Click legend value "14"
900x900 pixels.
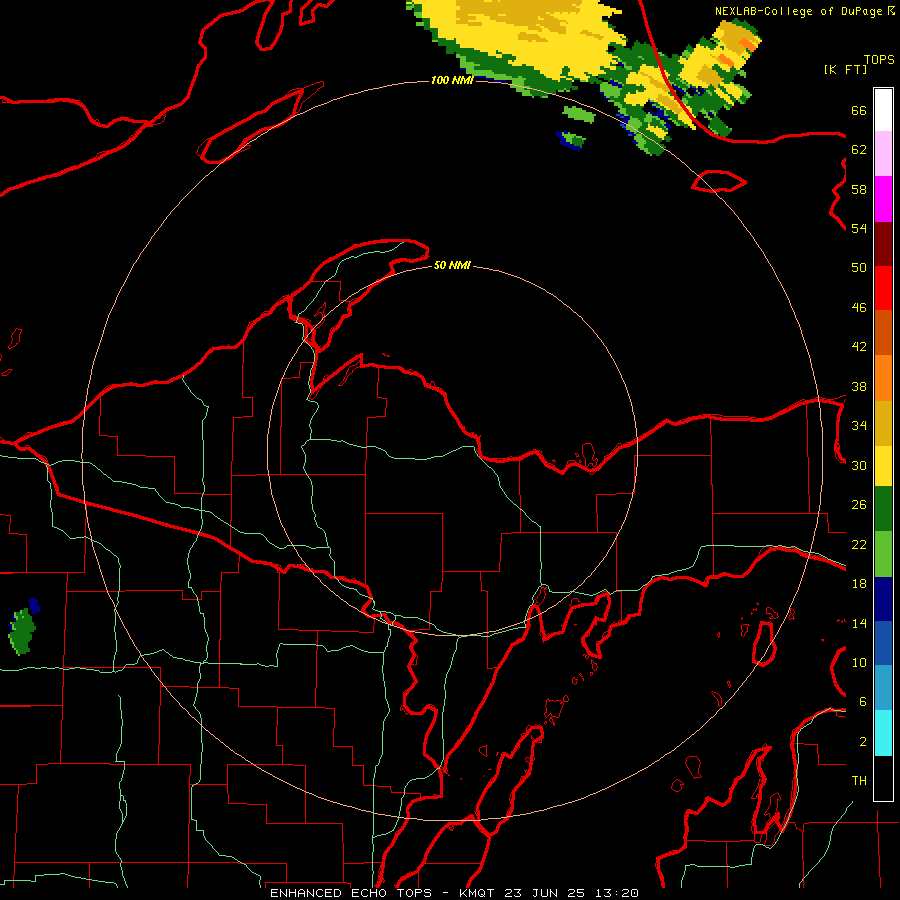pyautogui.click(x=859, y=623)
